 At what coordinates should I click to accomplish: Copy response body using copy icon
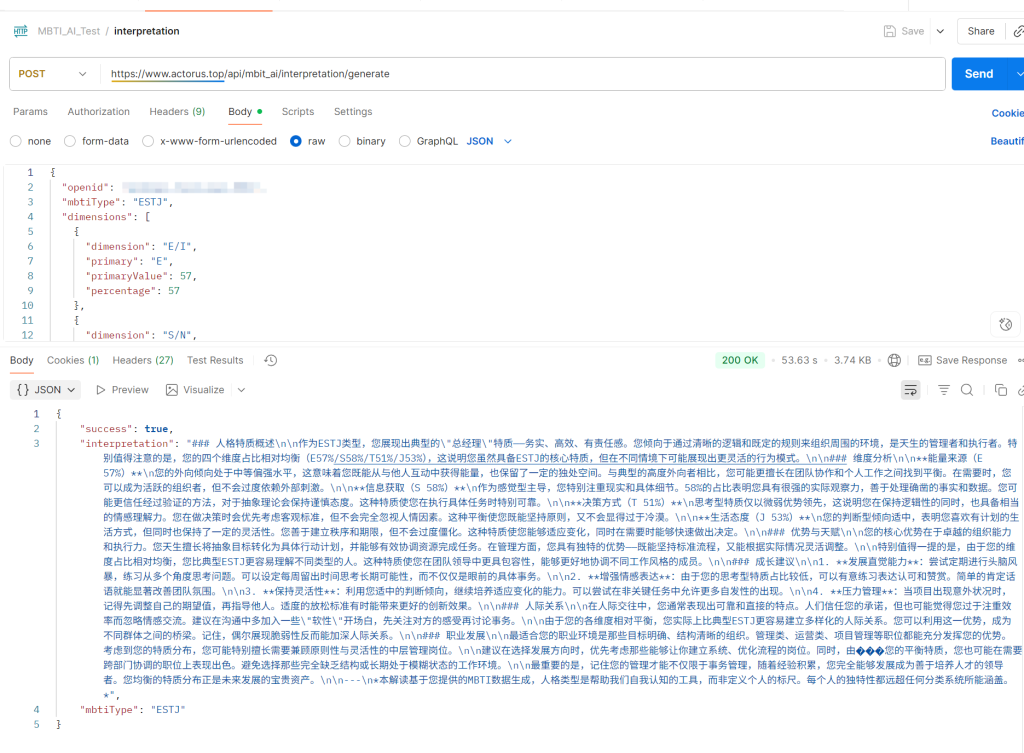(x=1000, y=390)
